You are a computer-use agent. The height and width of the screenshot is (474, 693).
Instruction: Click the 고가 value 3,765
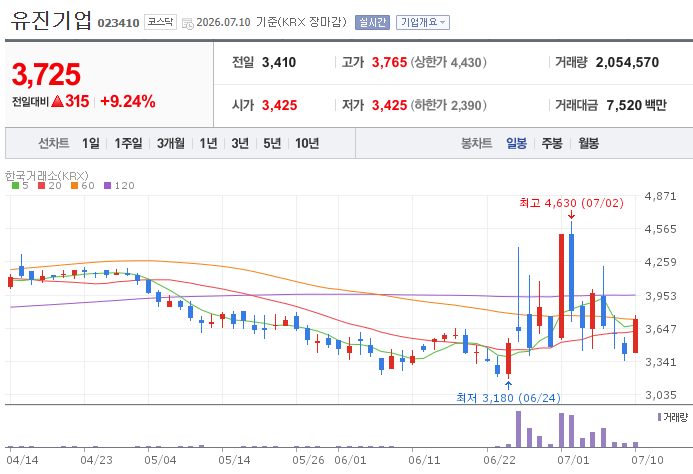tap(389, 62)
